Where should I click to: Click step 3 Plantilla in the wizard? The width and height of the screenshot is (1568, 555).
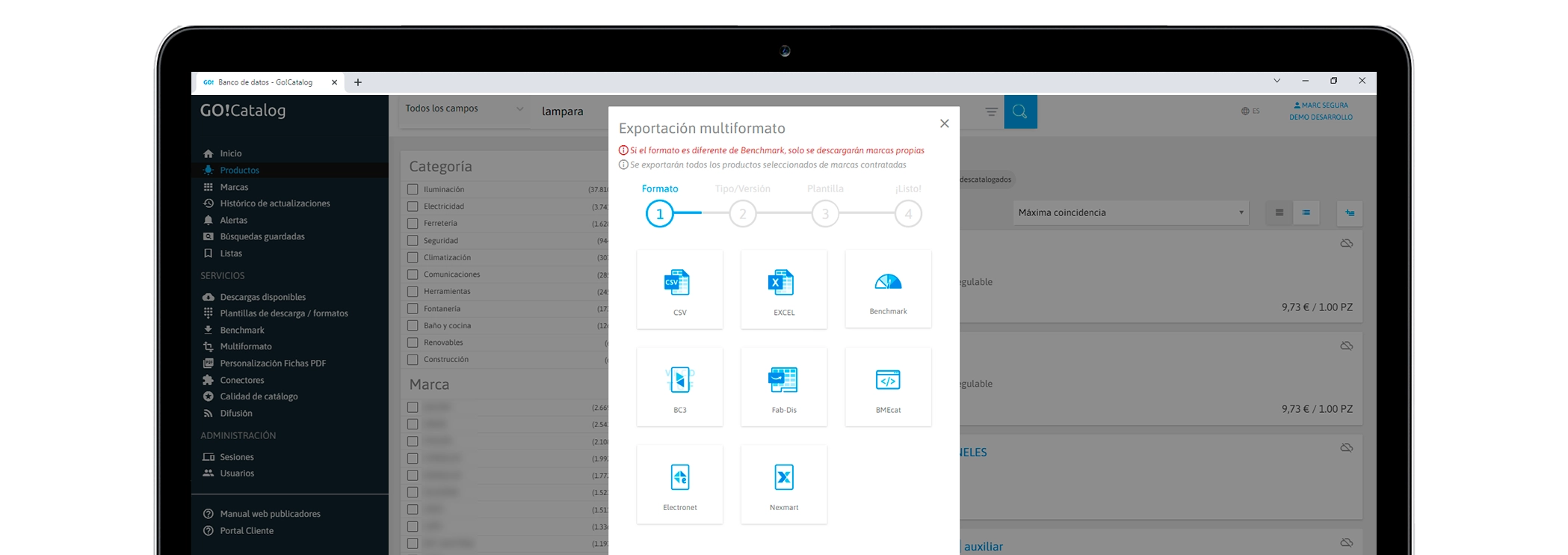click(825, 214)
